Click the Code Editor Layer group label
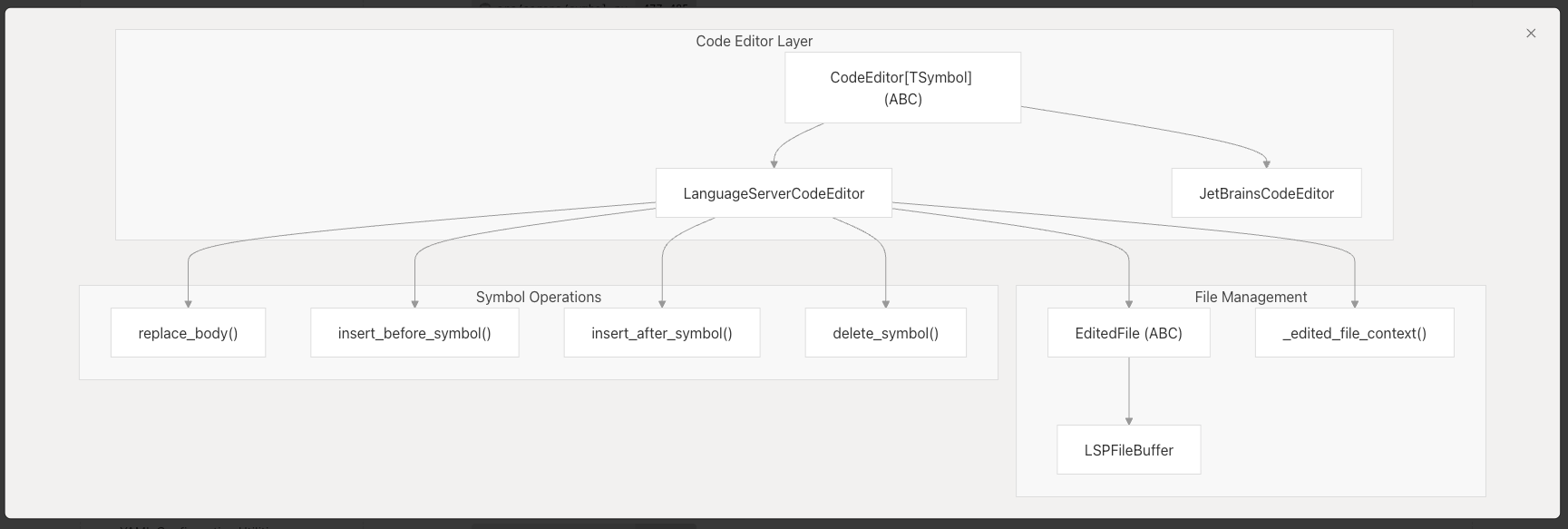This screenshot has height=529, width=1568. coord(755,41)
